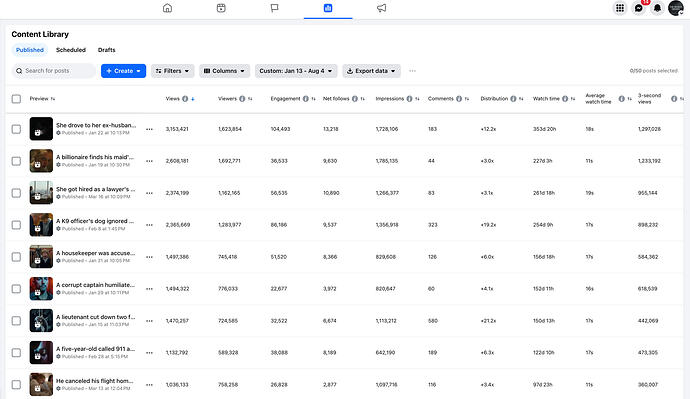Click the Engagement column header

[285, 99]
